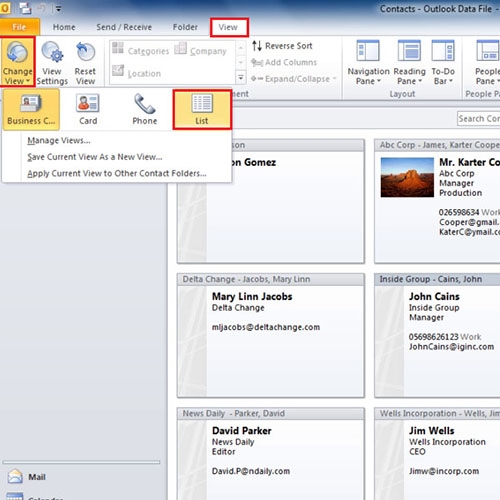The image size is (500, 500).
Task: Open David Parker contact card
Action: (271, 454)
